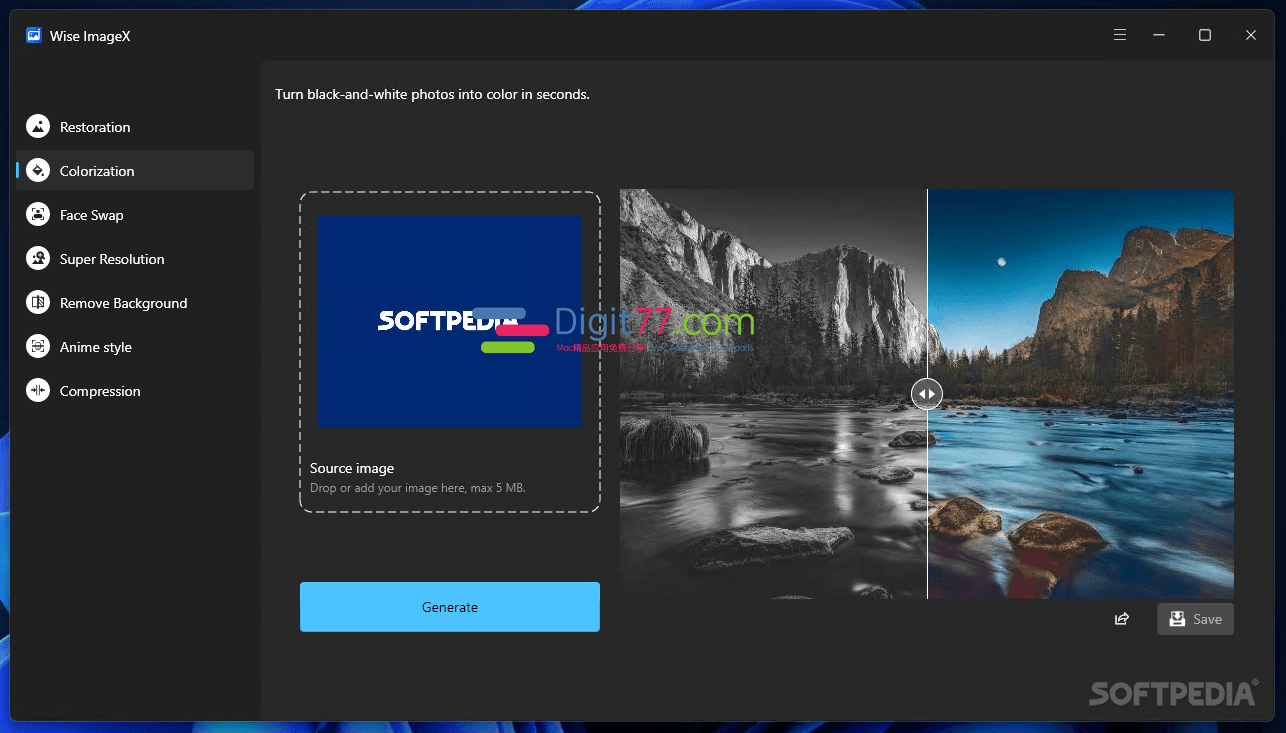
Task: Open Remove Background tool
Action: [135, 303]
